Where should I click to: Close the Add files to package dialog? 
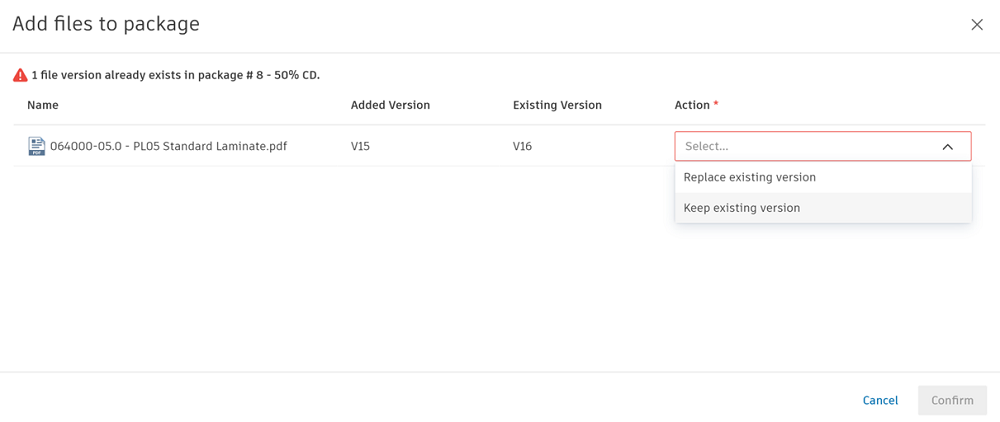point(977,25)
